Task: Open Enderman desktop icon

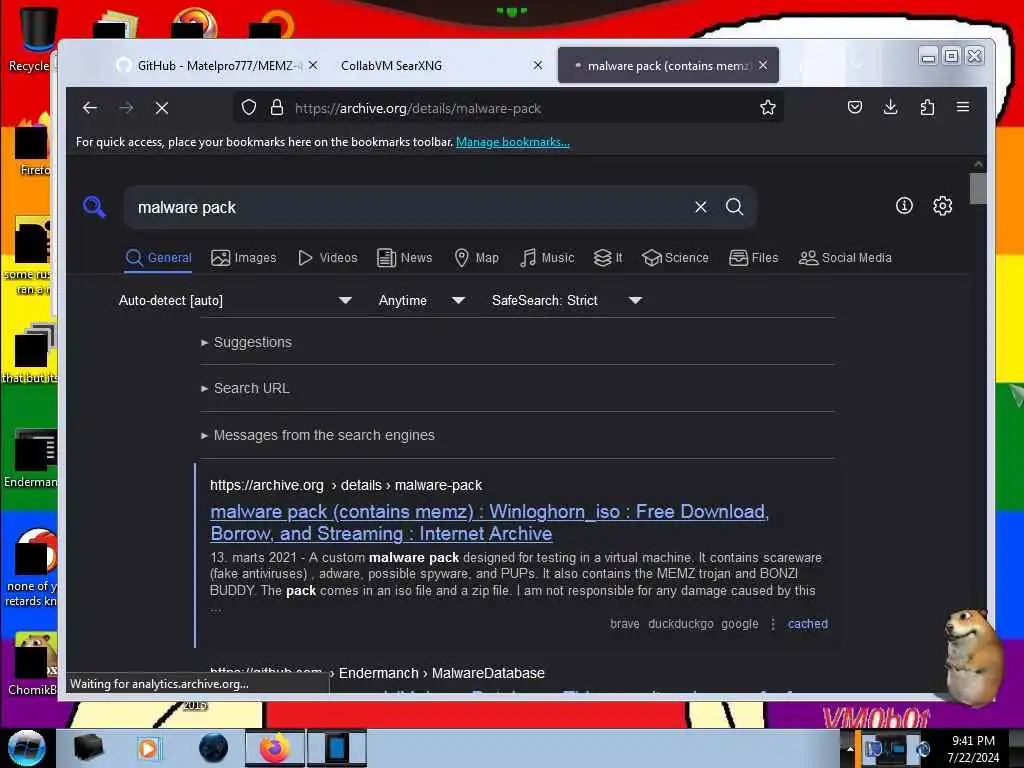Action: coord(31,458)
